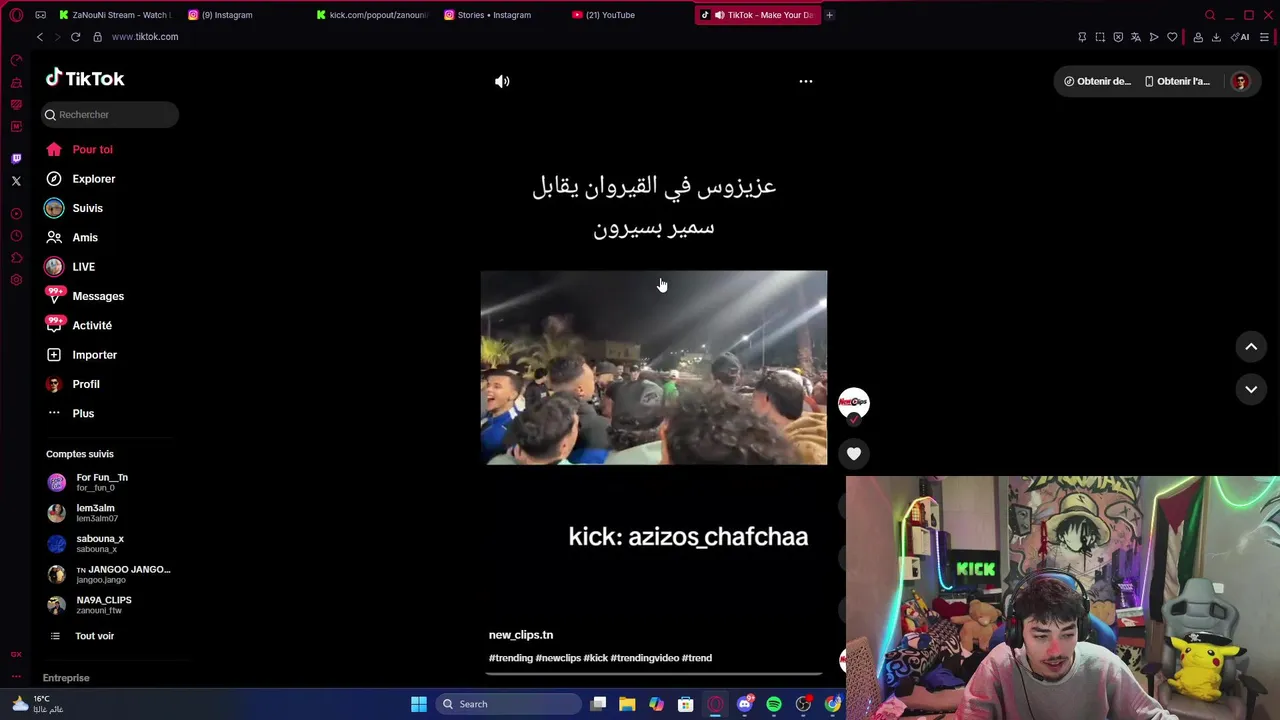Open the browser account profile icon

(1198, 37)
